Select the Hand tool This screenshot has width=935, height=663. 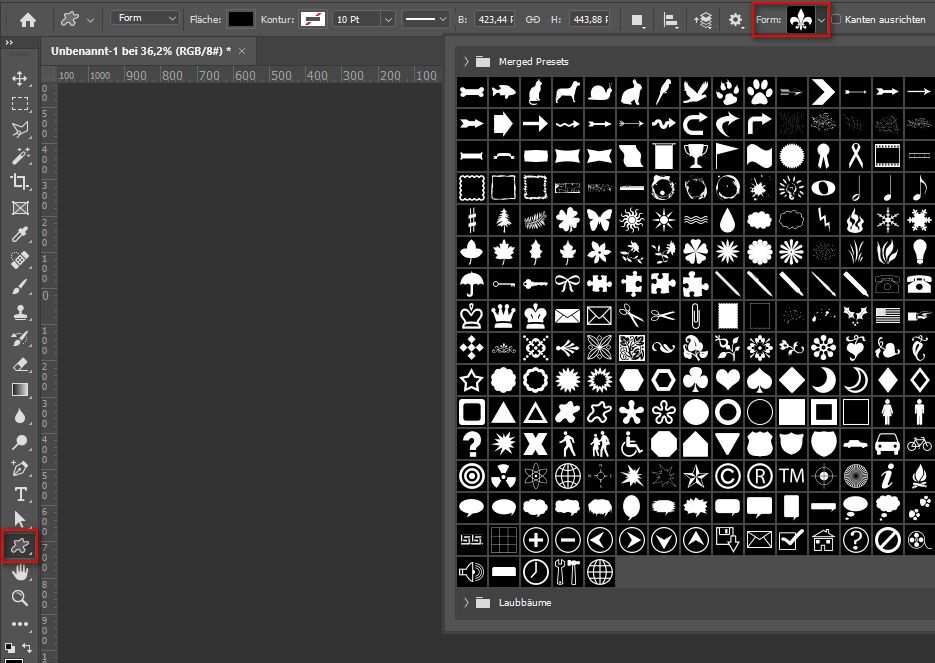tap(20, 572)
